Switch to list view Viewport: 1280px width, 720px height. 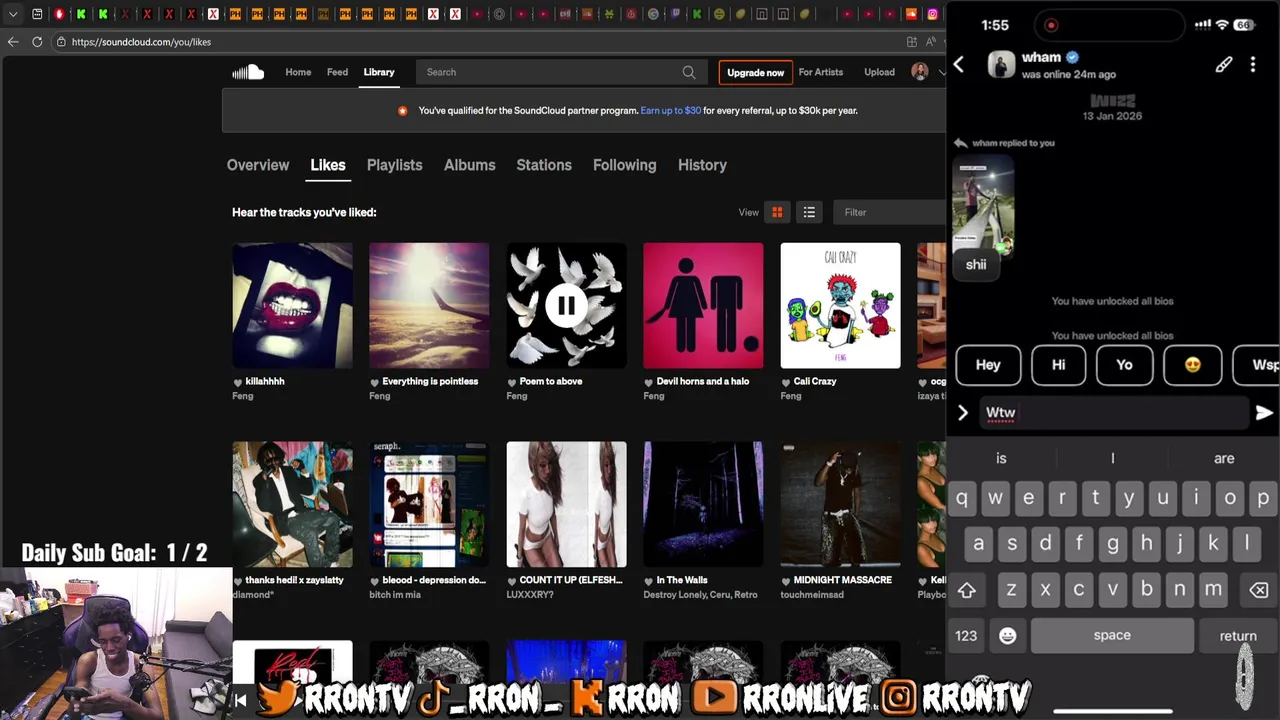click(809, 212)
